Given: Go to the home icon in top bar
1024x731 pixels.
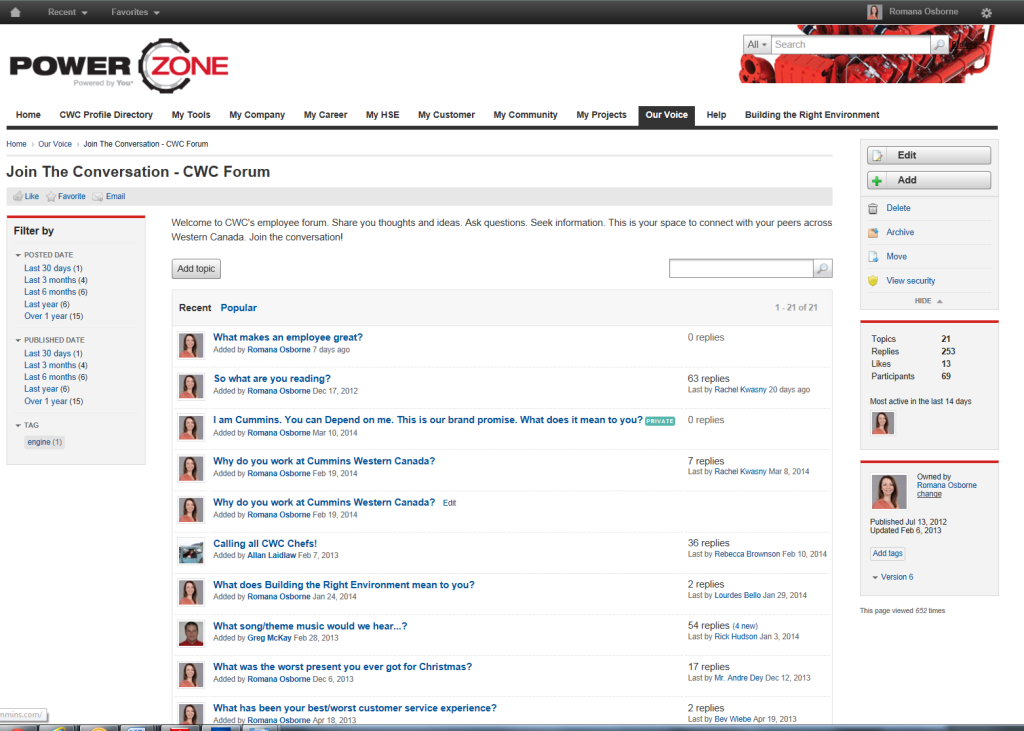Looking at the screenshot, I should (16, 12).
